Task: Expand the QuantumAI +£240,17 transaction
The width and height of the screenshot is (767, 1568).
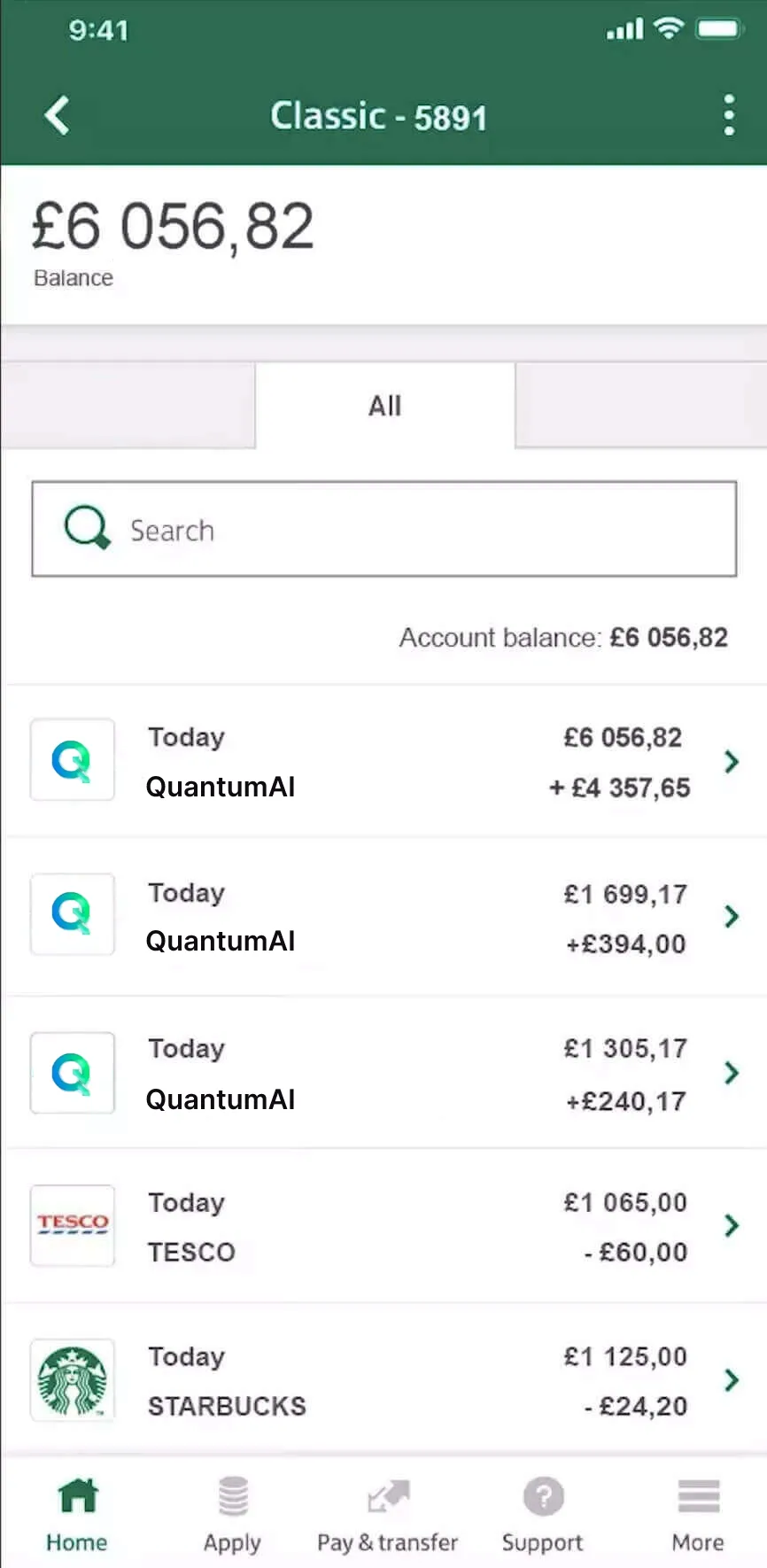Action: pos(732,1073)
